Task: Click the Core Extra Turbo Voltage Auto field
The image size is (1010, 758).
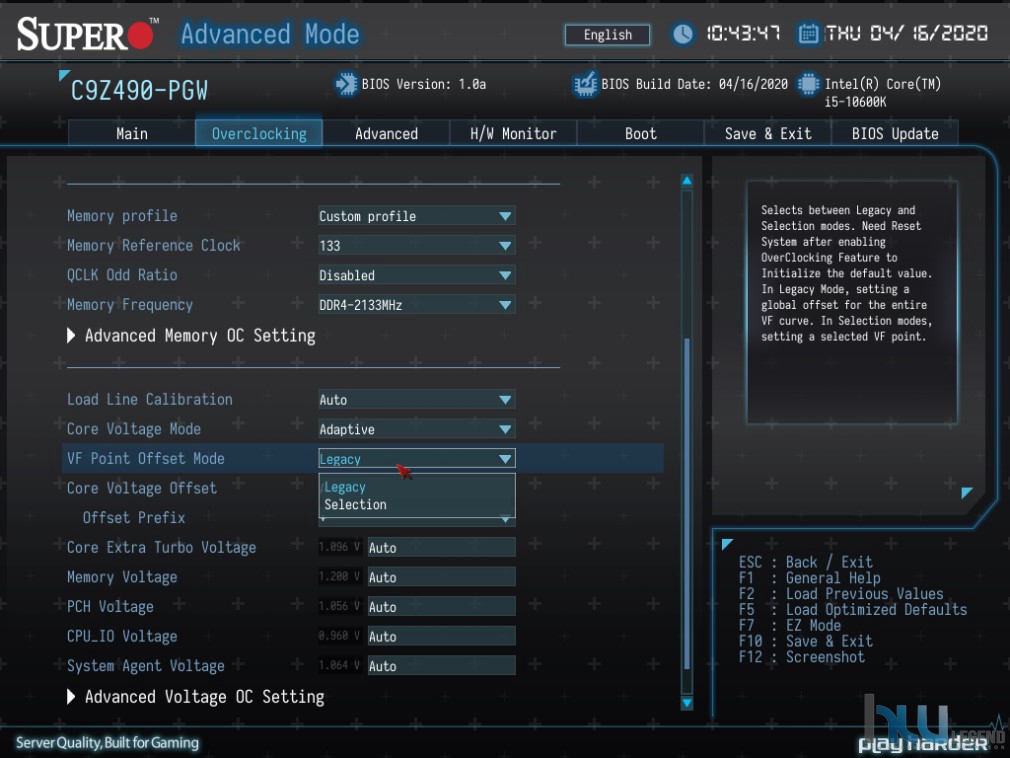Action: coord(441,547)
